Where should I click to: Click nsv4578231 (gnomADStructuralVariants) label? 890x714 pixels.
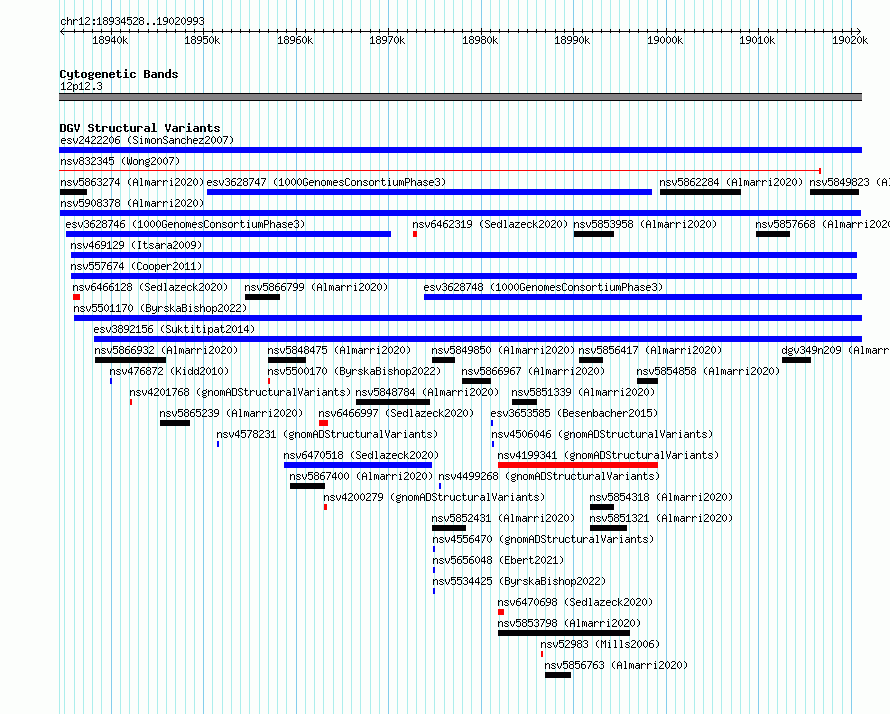(x=328, y=434)
